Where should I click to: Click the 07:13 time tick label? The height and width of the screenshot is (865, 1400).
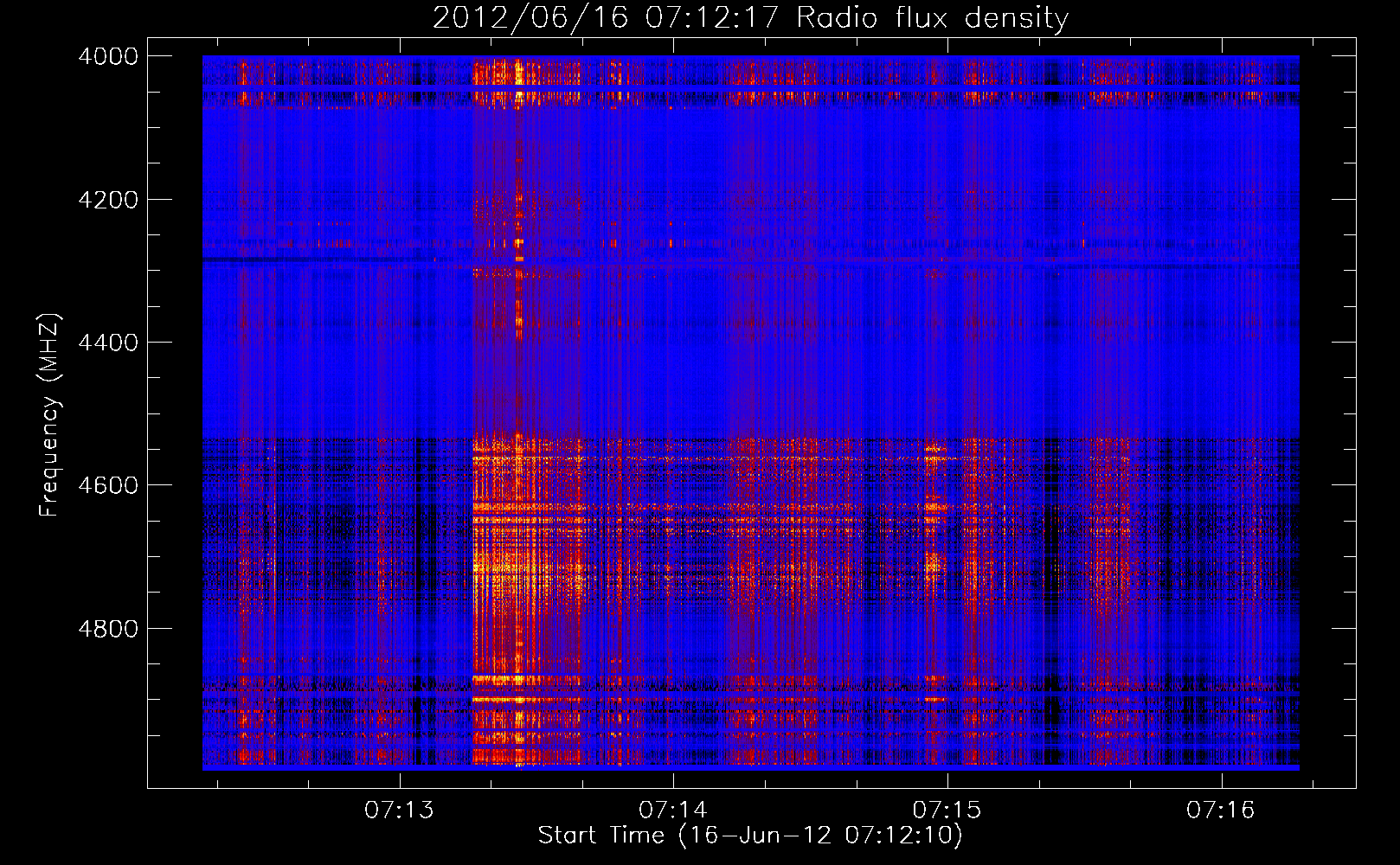[399, 811]
